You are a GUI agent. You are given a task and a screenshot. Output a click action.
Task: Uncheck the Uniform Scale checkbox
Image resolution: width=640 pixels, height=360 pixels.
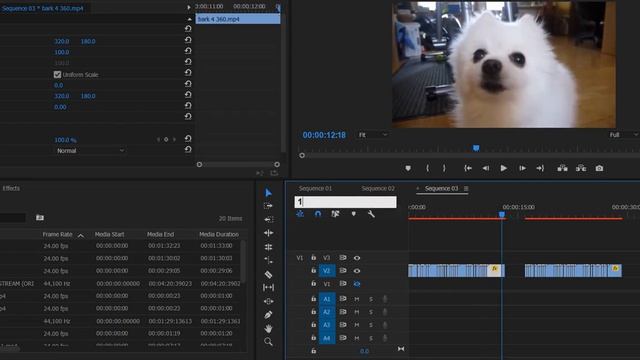pyautogui.click(x=57, y=75)
